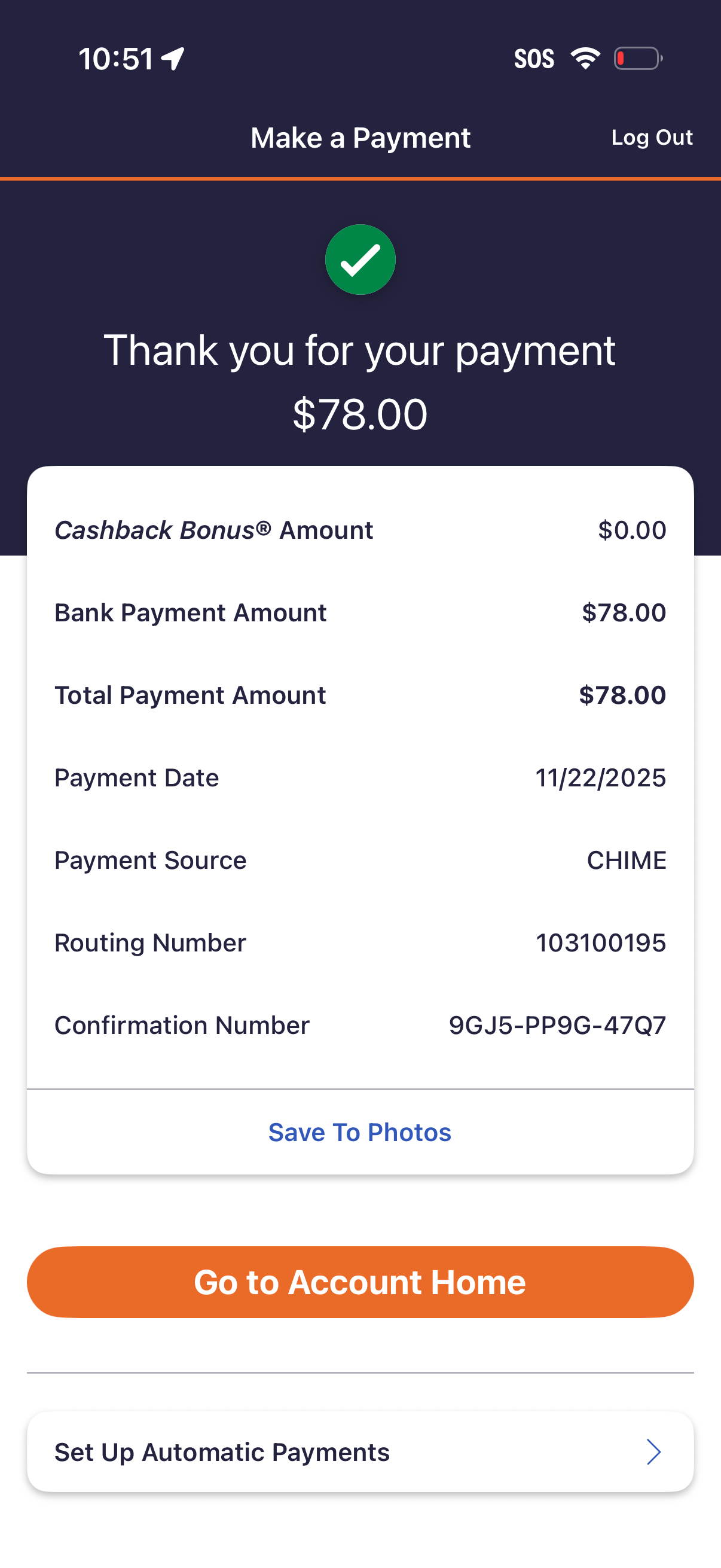The height and width of the screenshot is (1568, 721).
Task: Tap the Bank Payment Amount label
Action: pos(191,612)
